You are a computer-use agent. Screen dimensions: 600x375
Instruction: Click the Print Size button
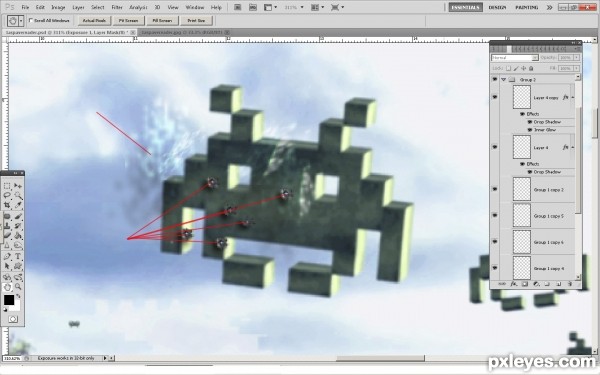[196, 21]
